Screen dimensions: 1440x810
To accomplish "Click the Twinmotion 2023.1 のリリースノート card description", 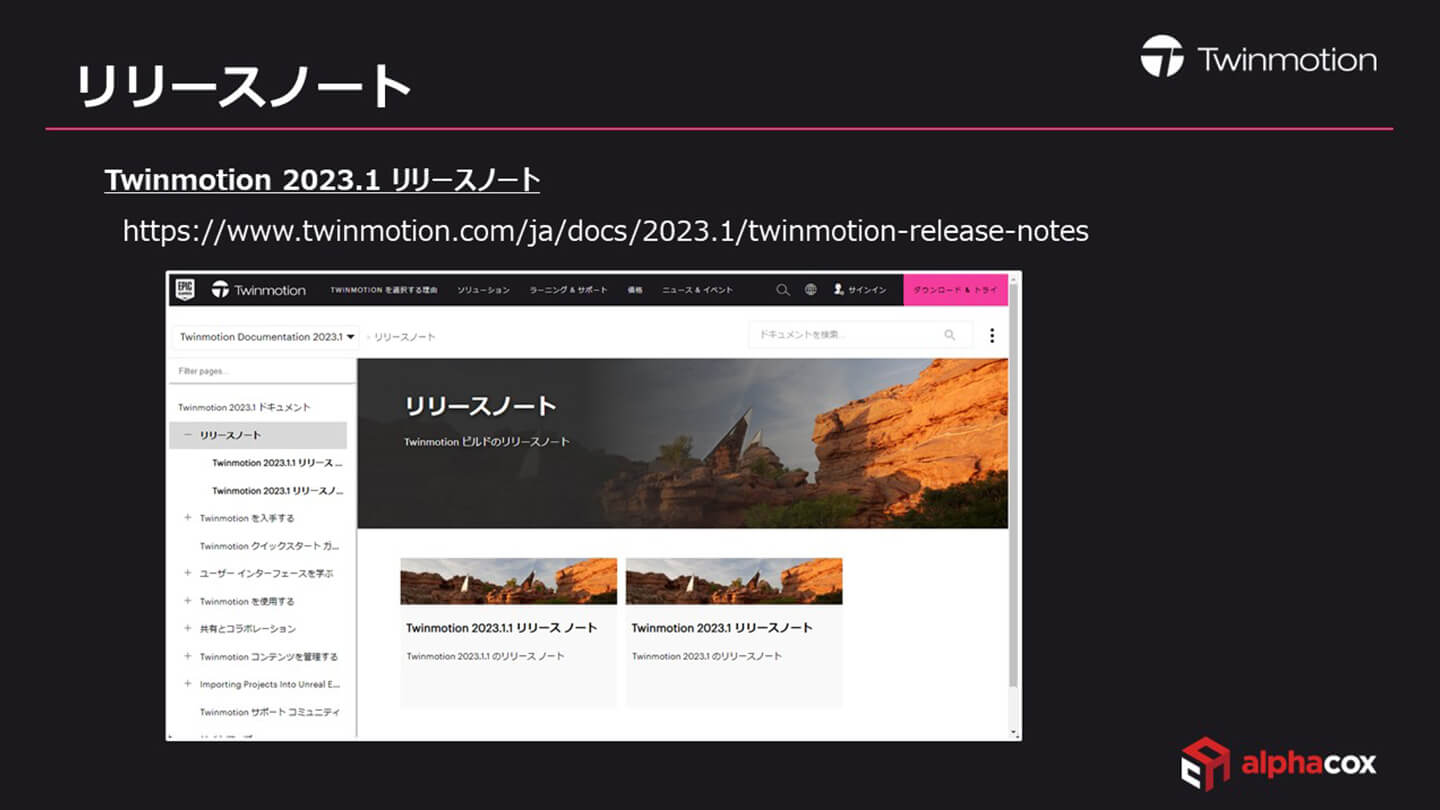I will point(707,656).
